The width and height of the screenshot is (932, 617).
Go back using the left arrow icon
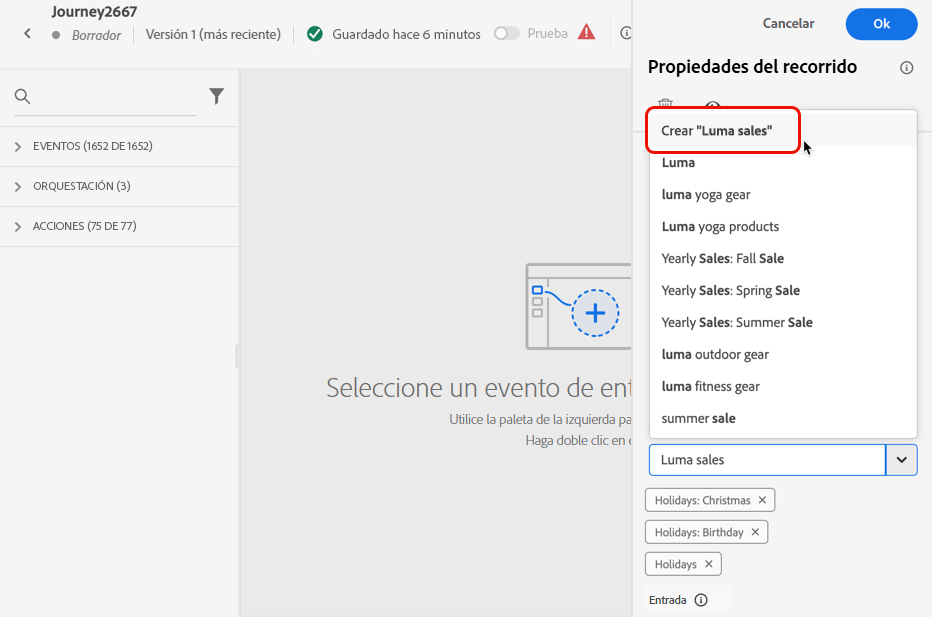pos(27,34)
